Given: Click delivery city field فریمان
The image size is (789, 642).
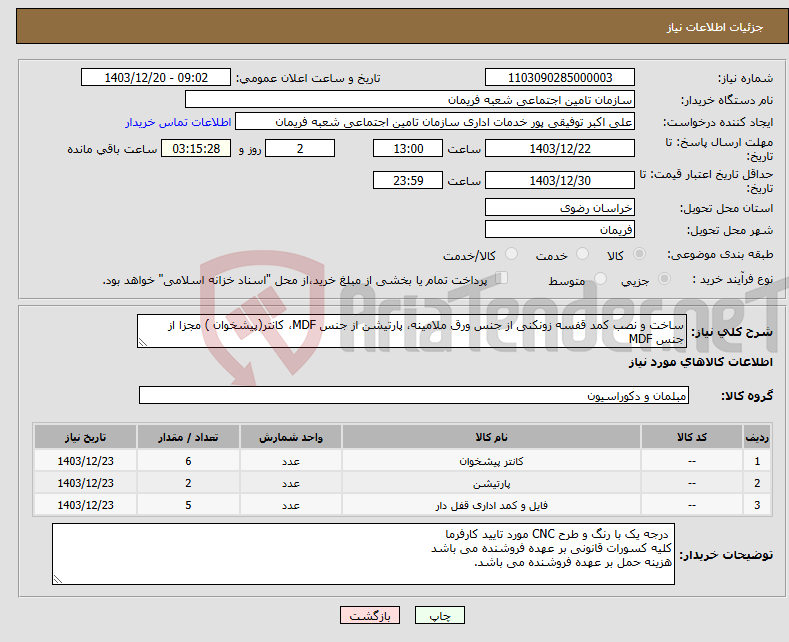Looking at the screenshot, I should (560, 229).
